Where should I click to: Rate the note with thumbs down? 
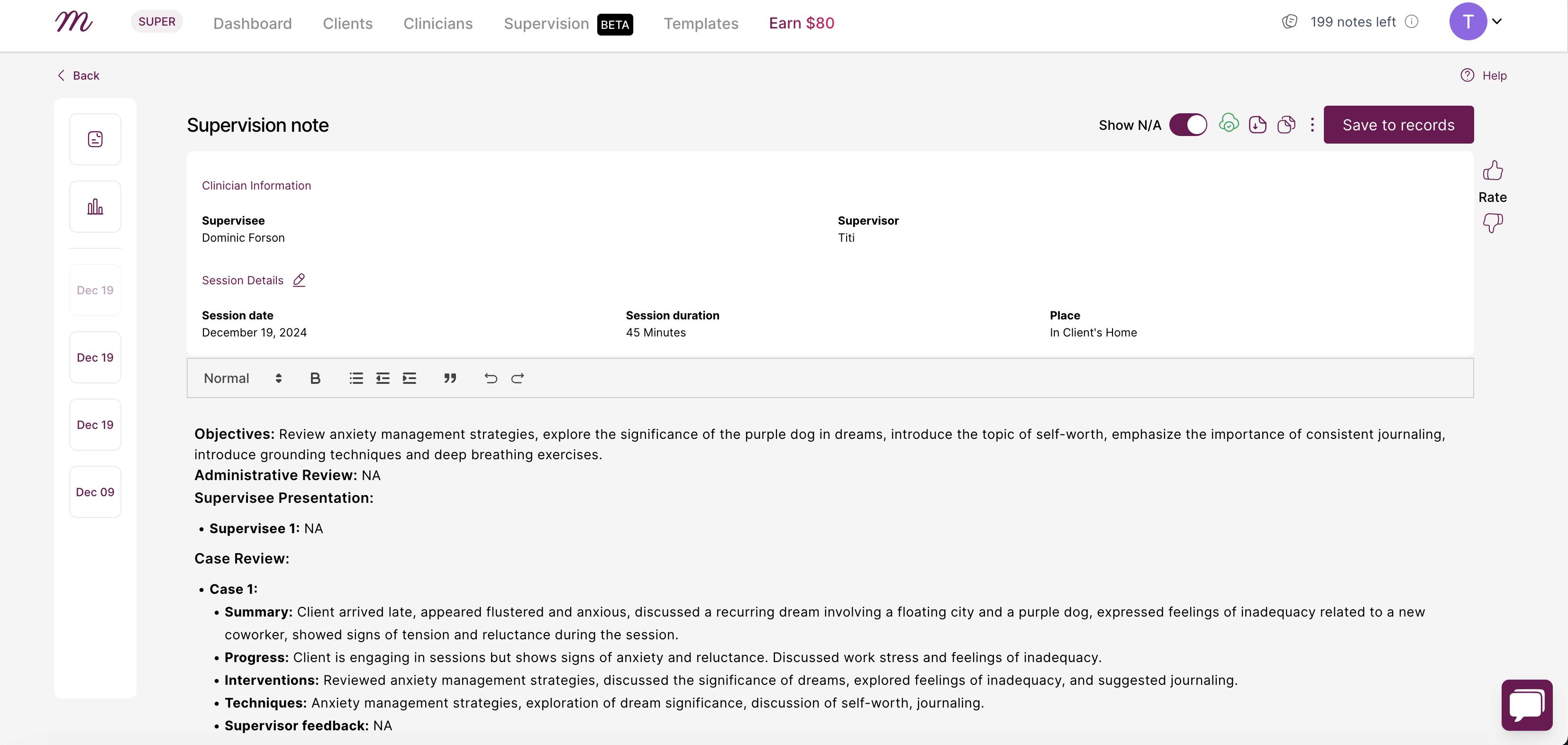point(1493,223)
